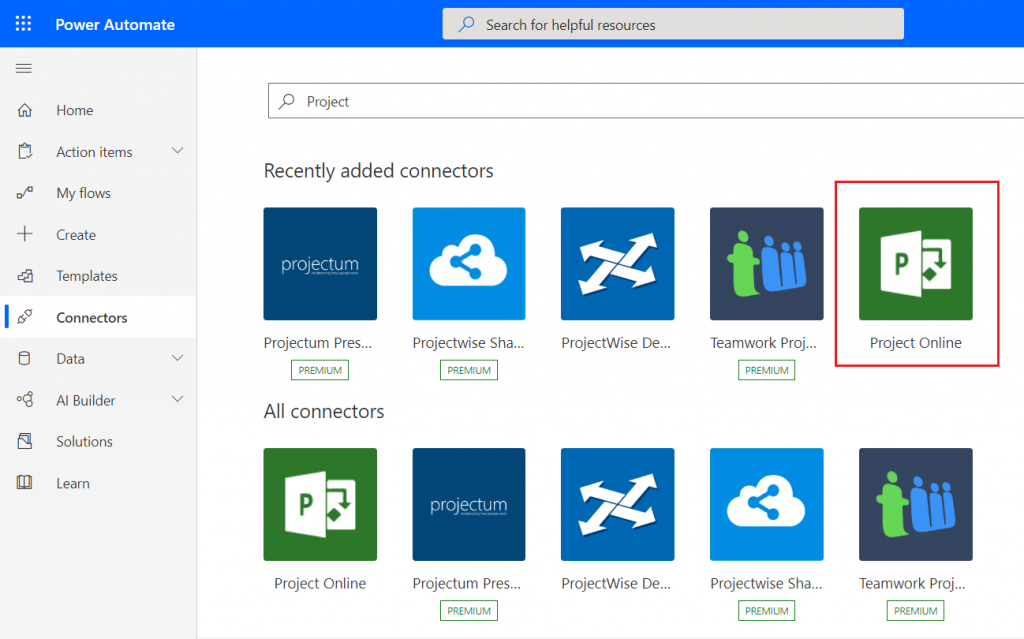Image resolution: width=1024 pixels, height=639 pixels.
Task: Click ProjectWise De... label under All connectors
Action: click(616, 583)
